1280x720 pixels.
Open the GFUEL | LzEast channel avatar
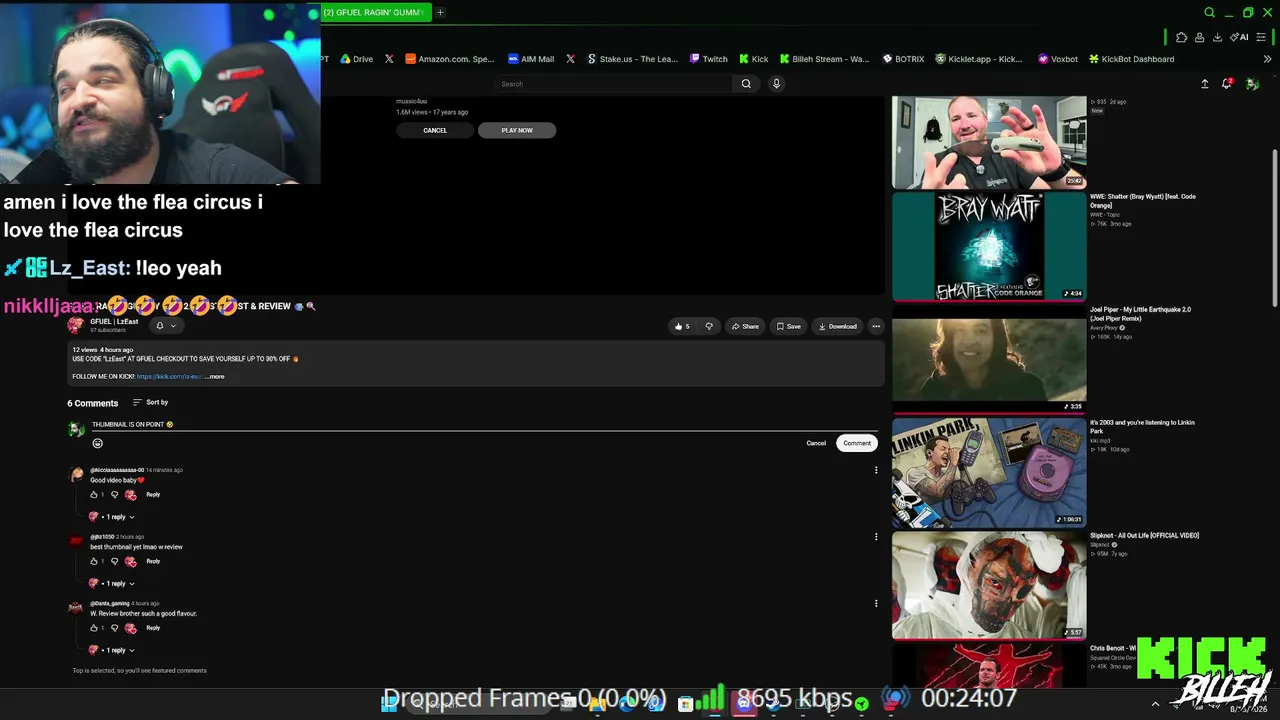tap(76, 325)
